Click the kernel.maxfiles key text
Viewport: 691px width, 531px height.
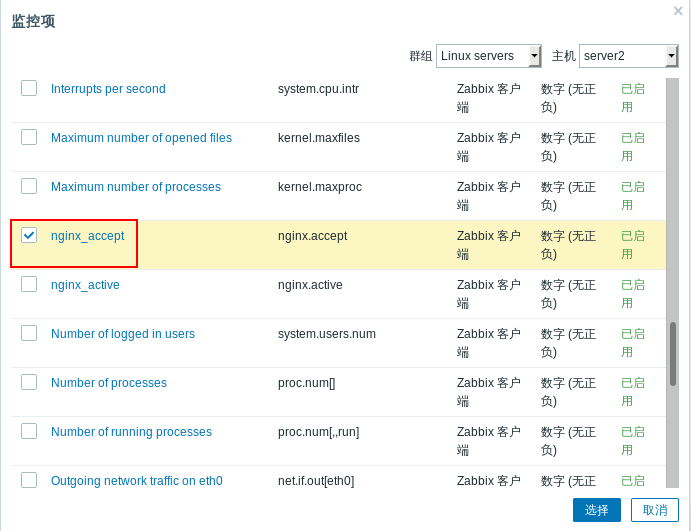click(319, 138)
